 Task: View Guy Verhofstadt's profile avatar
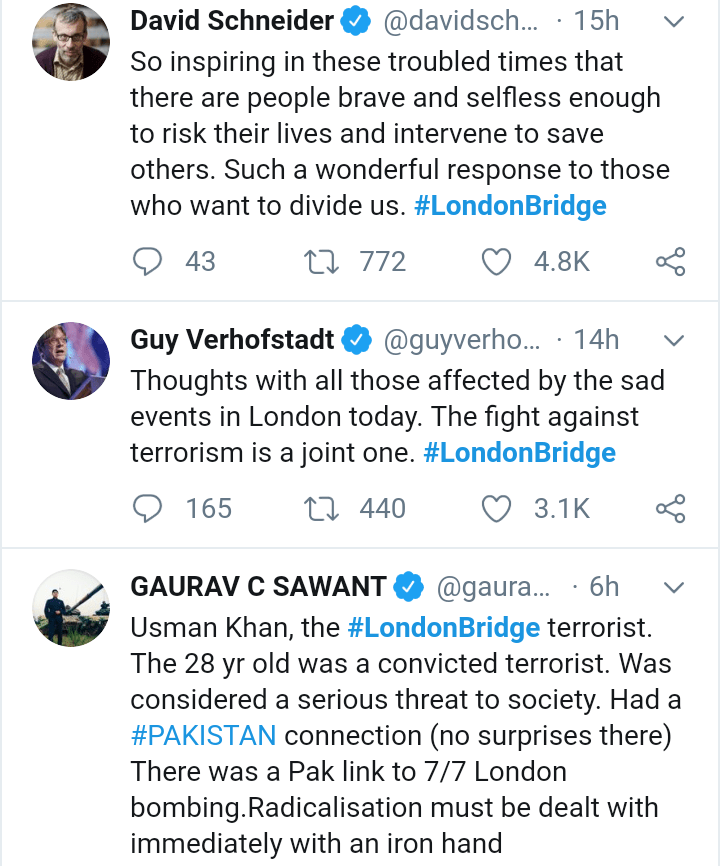tap(71, 360)
